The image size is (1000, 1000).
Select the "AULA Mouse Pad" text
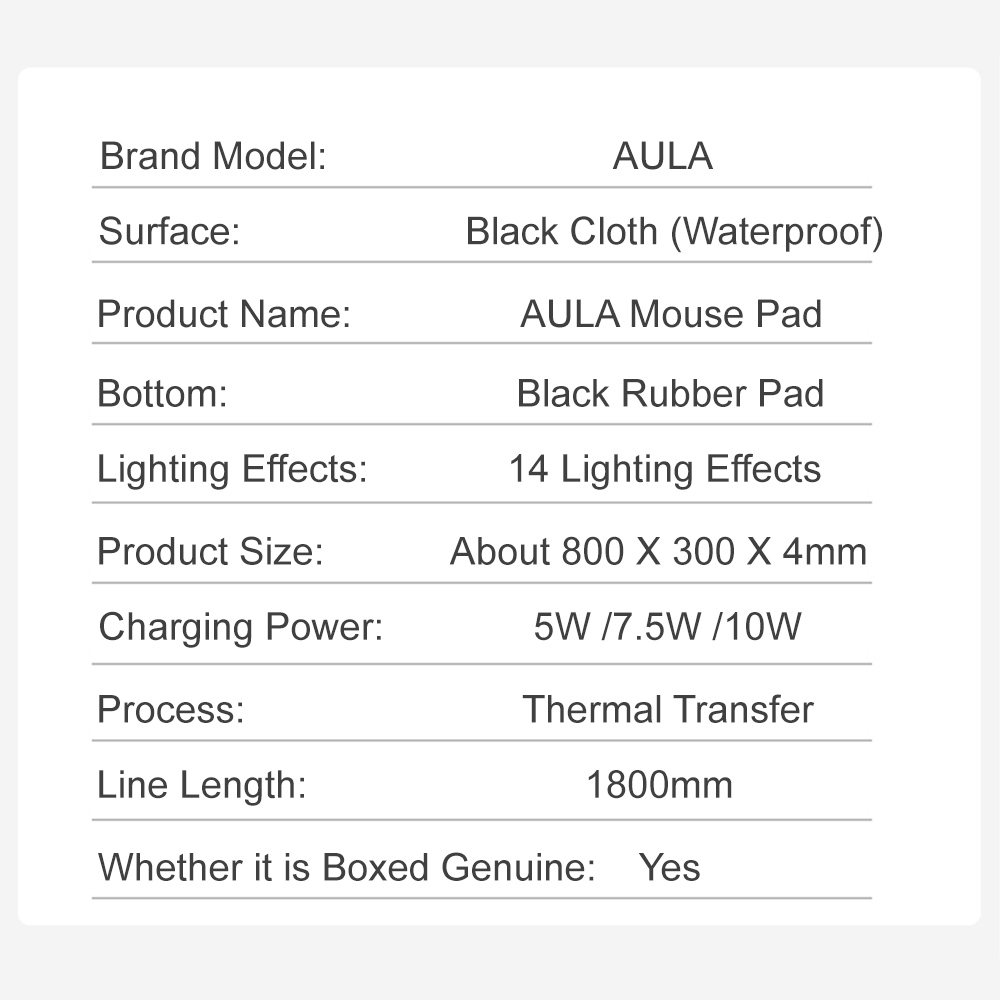point(671,315)
